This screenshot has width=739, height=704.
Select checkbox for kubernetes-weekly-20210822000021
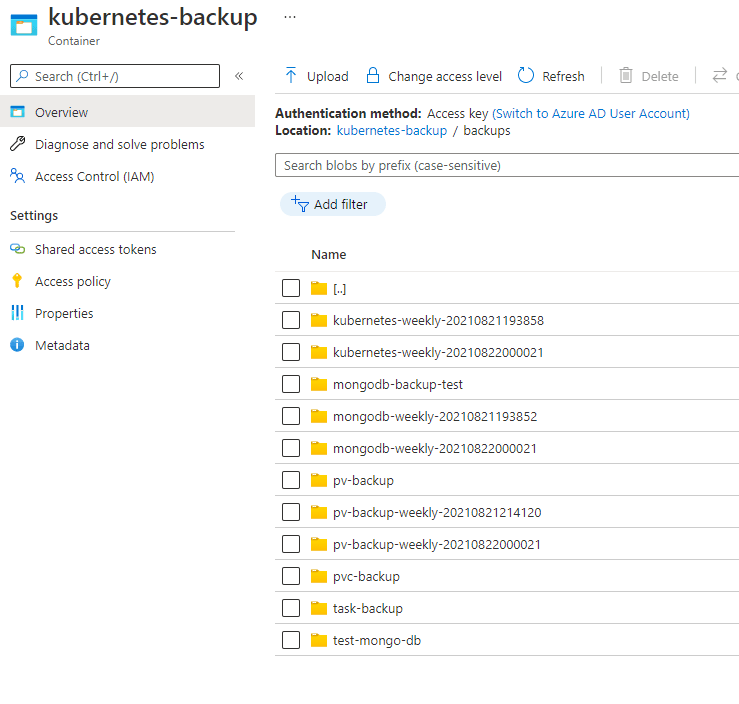coord(291,352)
